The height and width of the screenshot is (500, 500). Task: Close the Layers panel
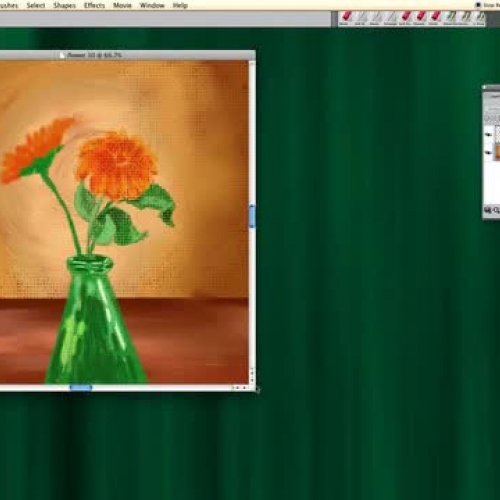pyautogui.click(x=485, y=88)
